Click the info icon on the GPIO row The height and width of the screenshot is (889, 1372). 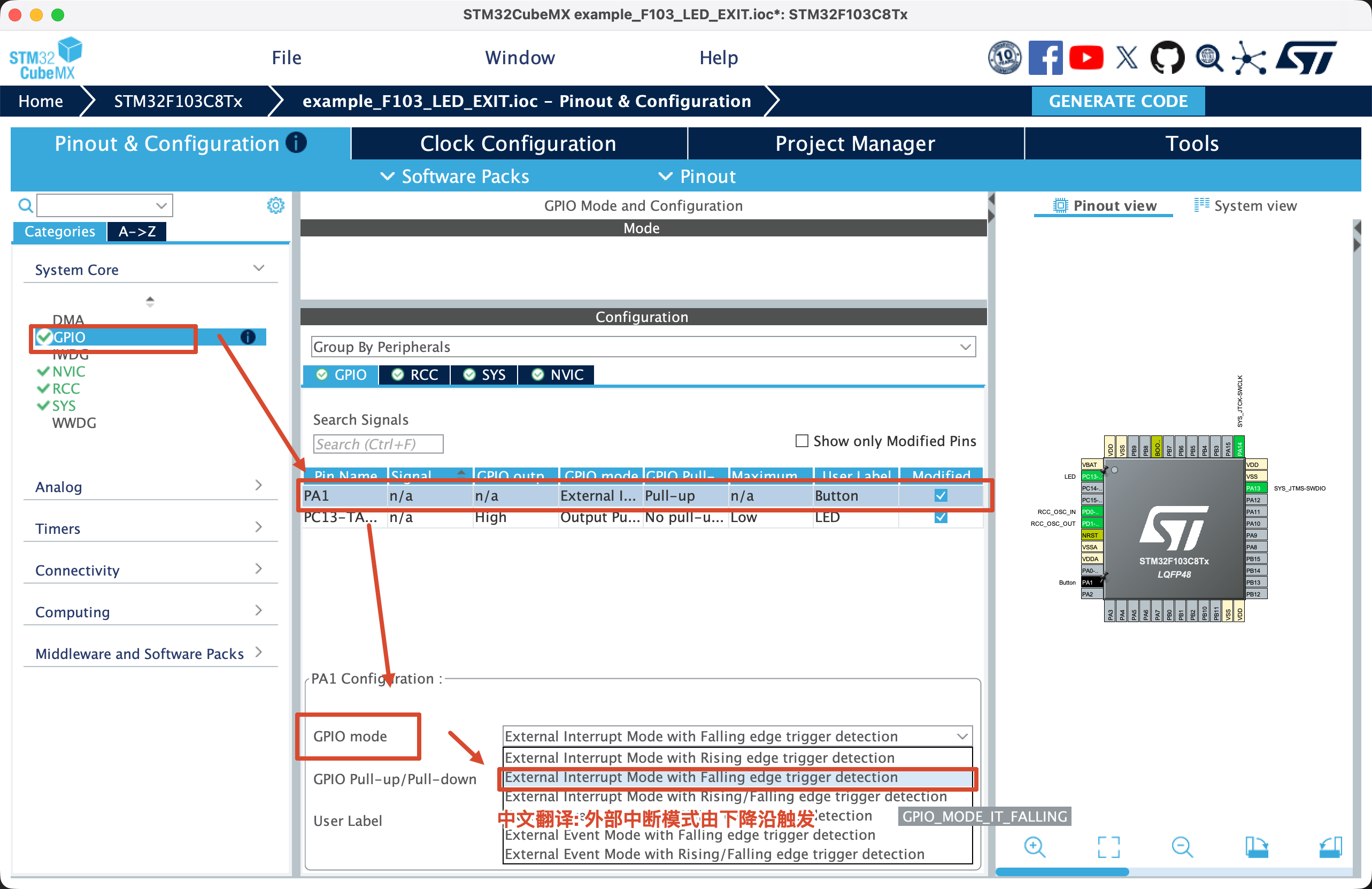pyautogui.click(x=248, y=336)
